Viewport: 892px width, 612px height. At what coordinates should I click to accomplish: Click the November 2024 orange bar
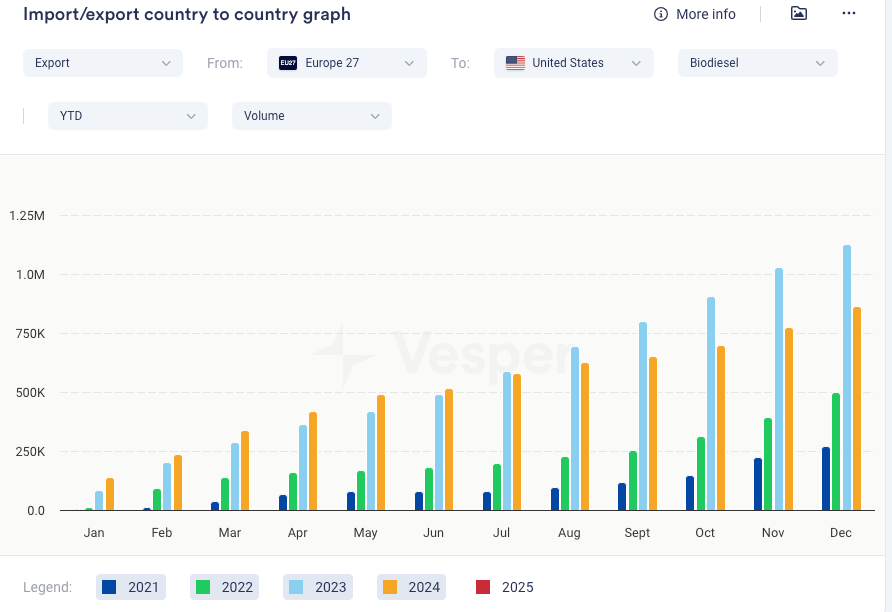point(788,419)
